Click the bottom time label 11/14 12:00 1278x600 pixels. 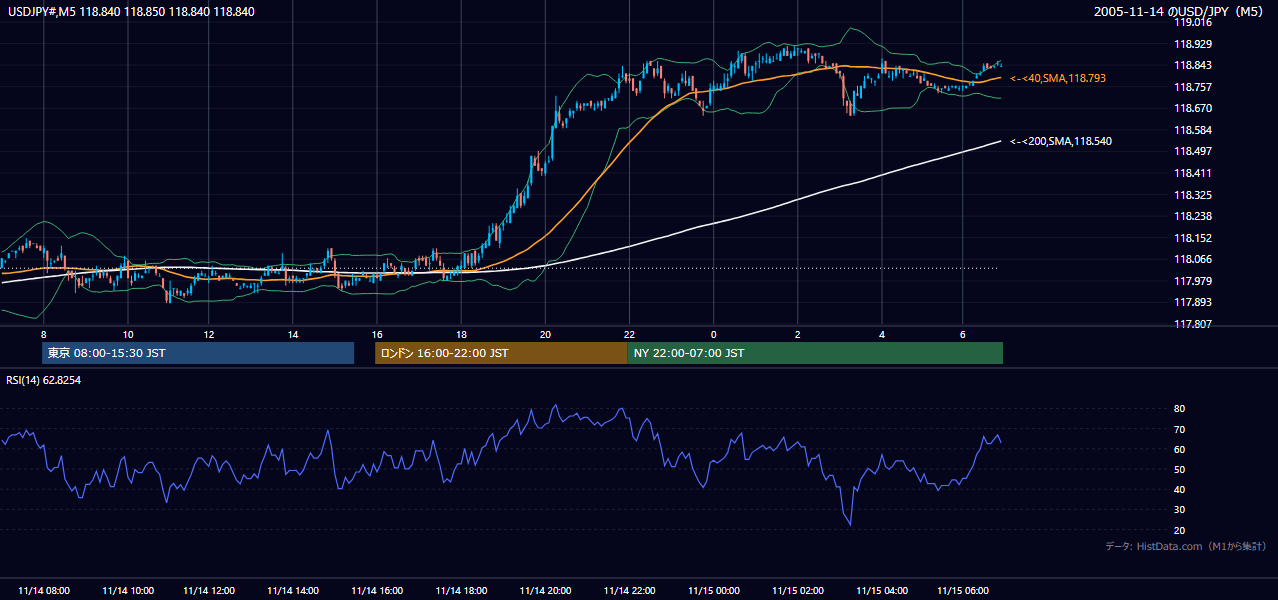click(210, 591)
